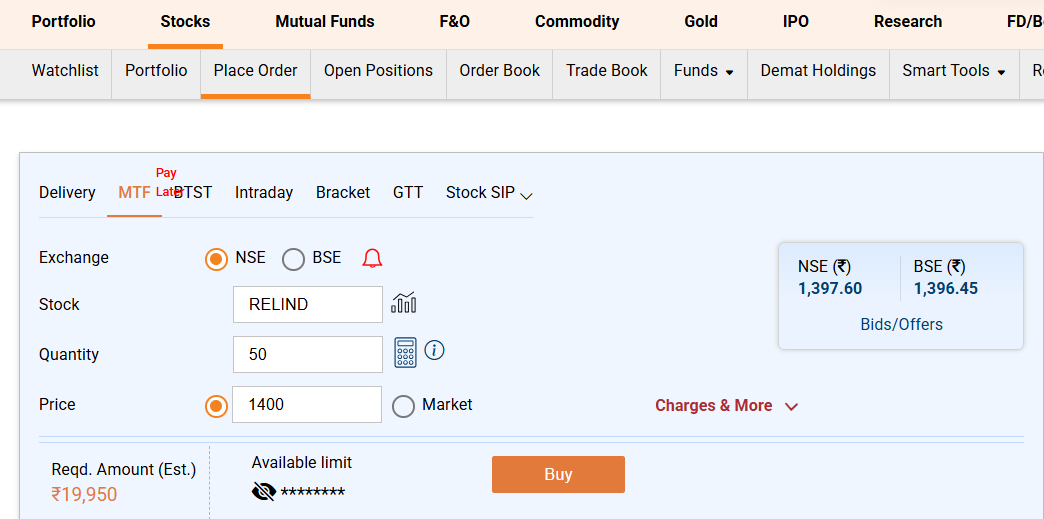Open the Mutual Funds section
1044x519 pixels.
(325, 21)
